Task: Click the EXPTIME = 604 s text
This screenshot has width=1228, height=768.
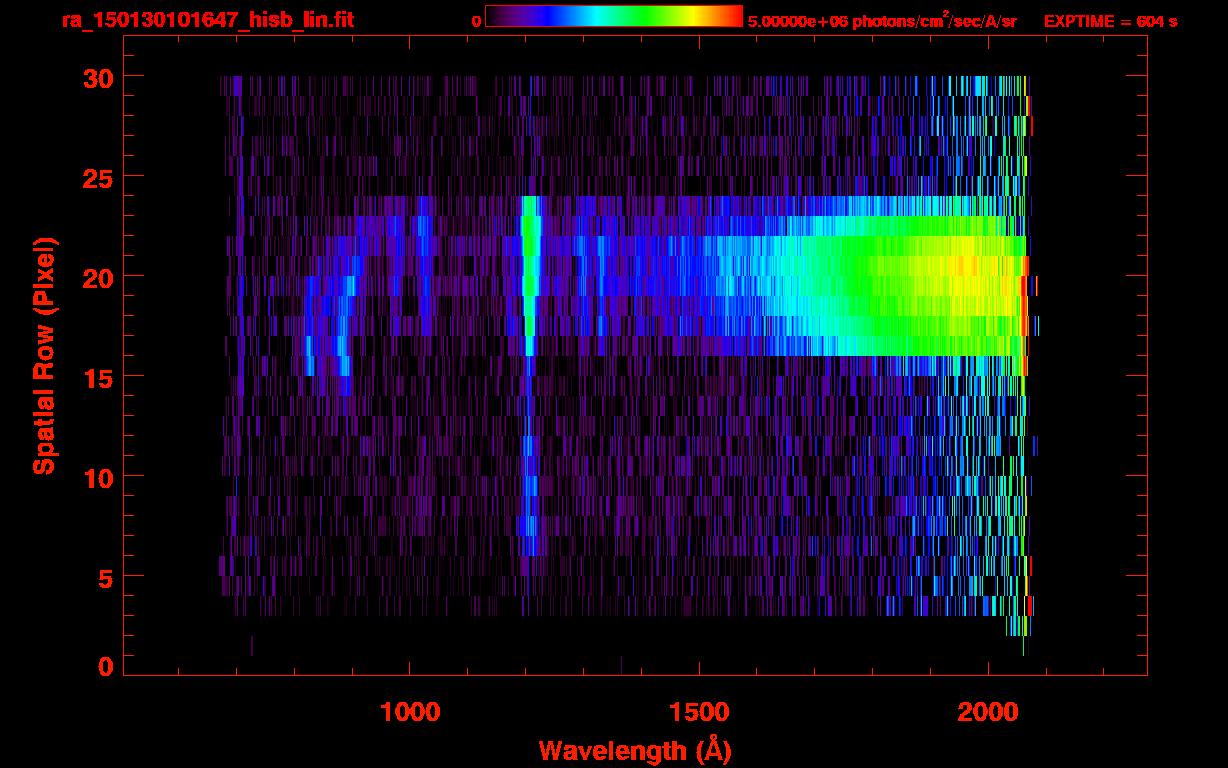Action: [x=1110, y=21]
